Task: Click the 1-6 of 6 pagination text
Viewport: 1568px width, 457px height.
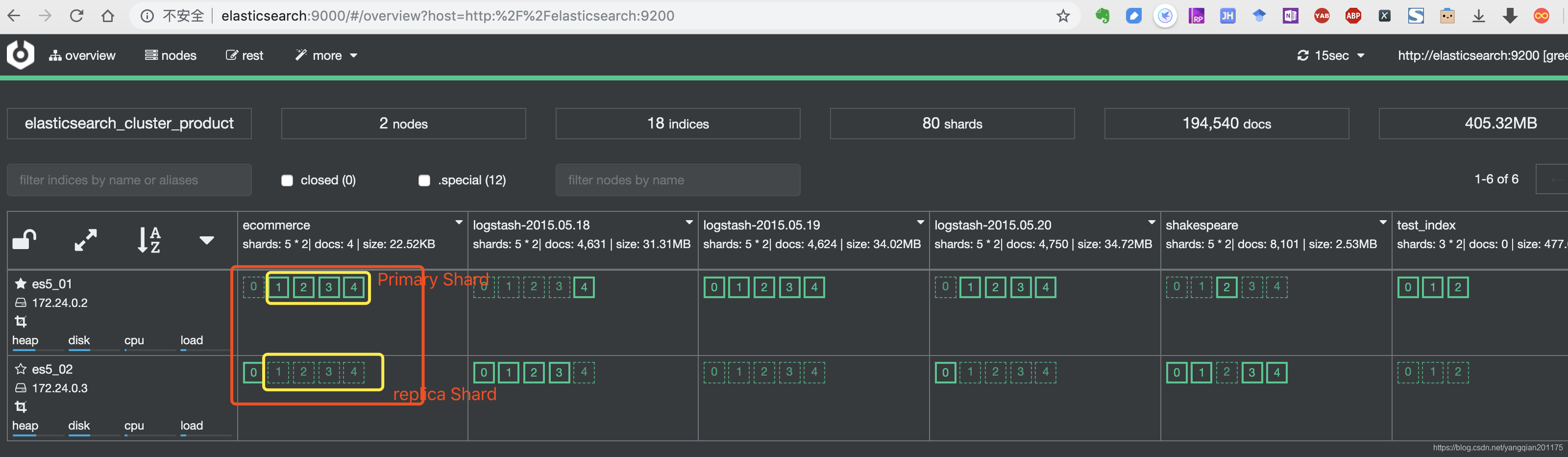Action: pos(1496,179)
